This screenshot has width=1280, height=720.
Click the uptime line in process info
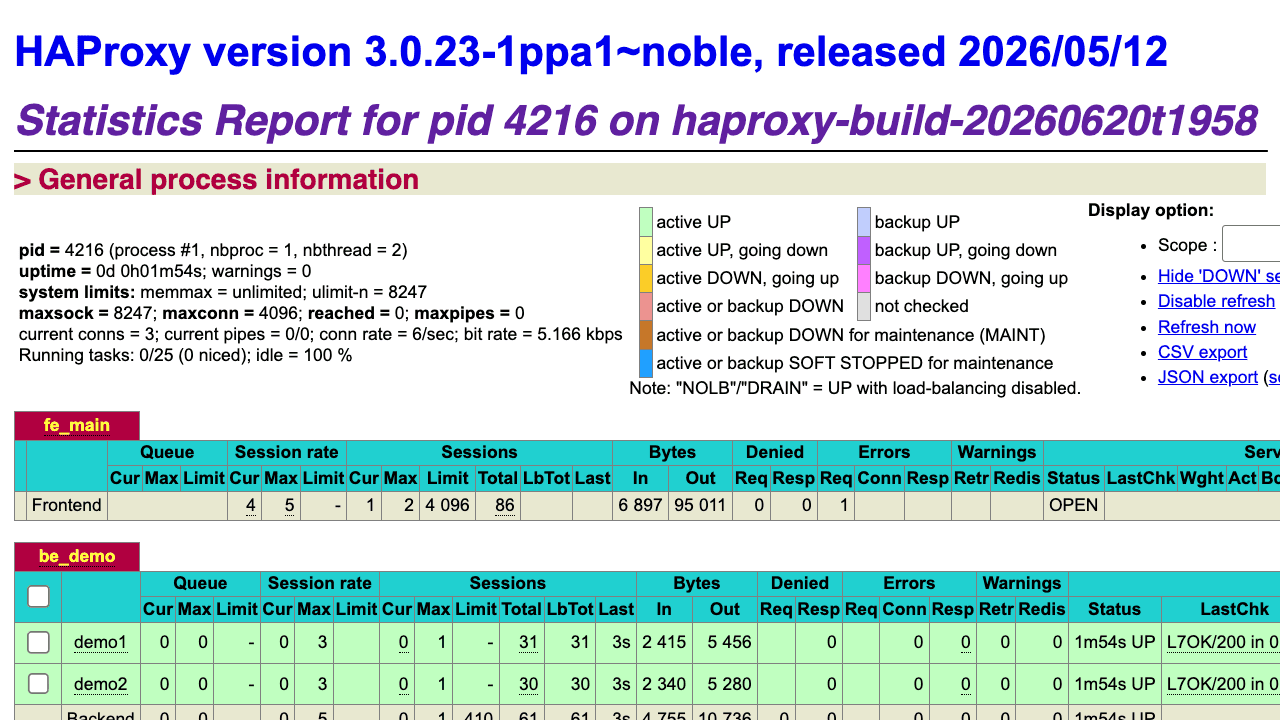click(x=165, y=271)
